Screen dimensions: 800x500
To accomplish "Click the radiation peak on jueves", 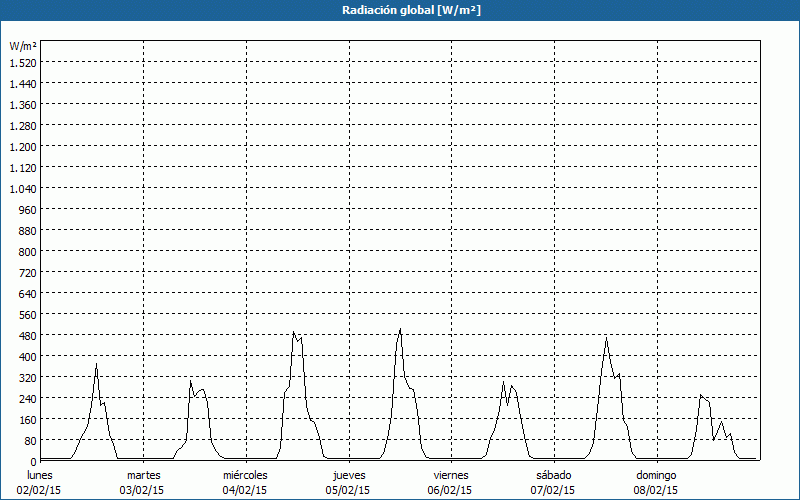I will pos(401,329).
